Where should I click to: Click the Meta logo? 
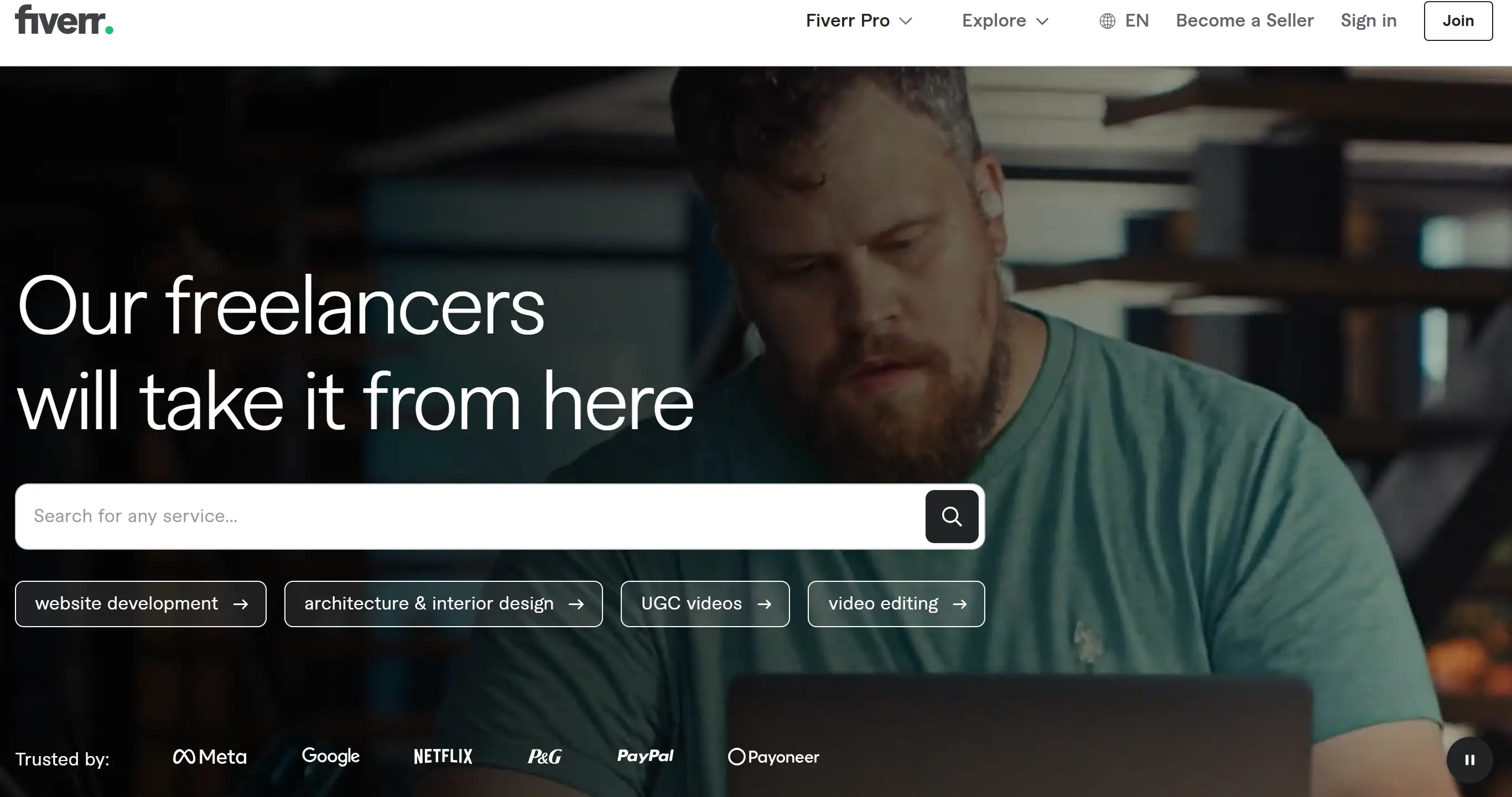click(210, 757)
